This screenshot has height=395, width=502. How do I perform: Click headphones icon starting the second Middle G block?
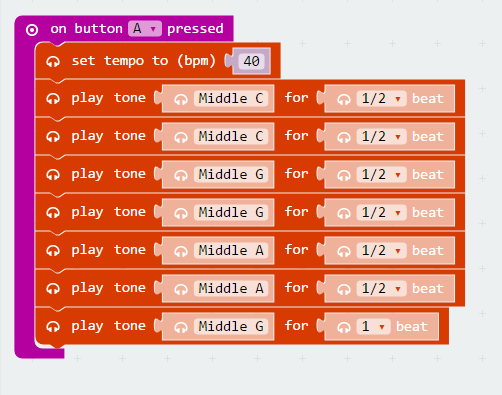[x=53, y=213]
